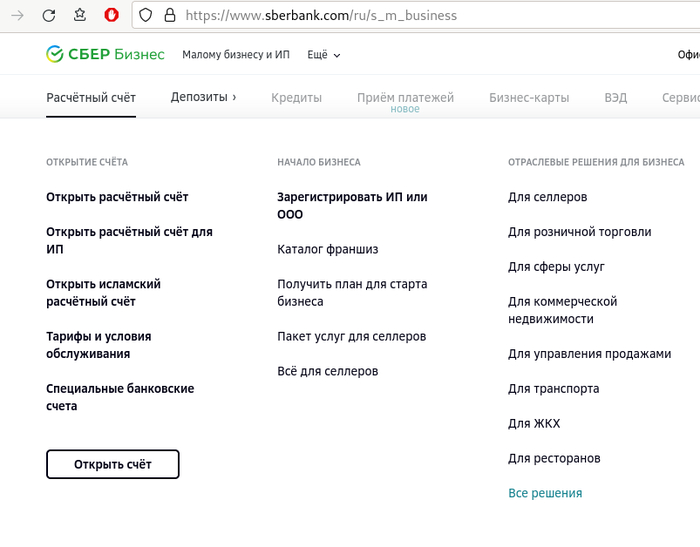Viewport: 700px width, 547px height.
Task: Expand the Ещё dropdown menu
Action: click(324, 55)
